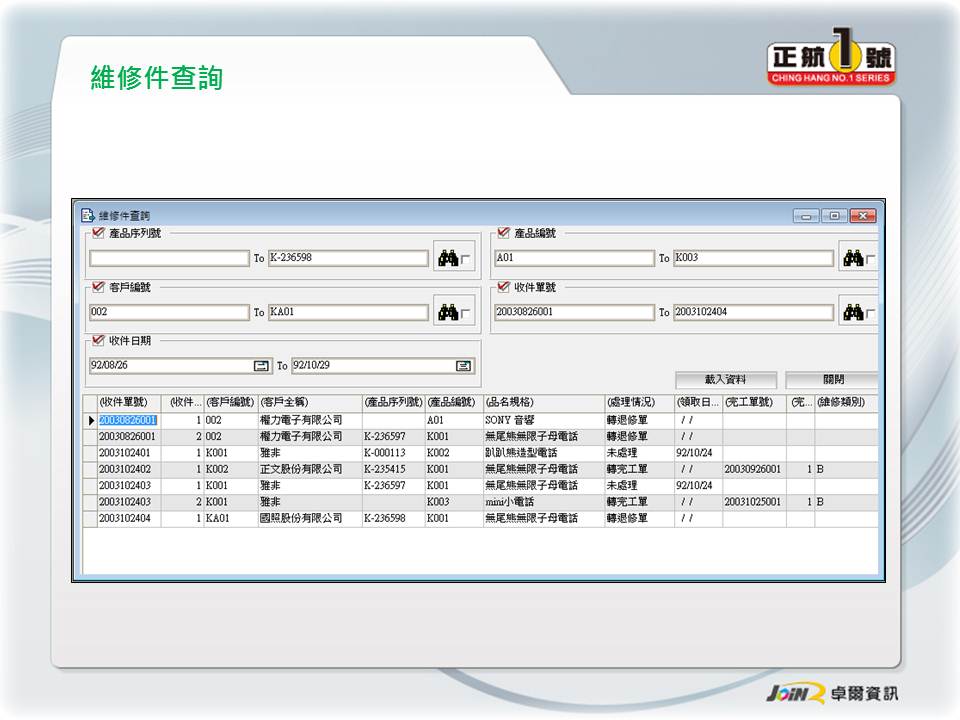Click the row indicator arrow of the first row
Image resolution: width=960 pixels, height=720 pixels.
91,421
